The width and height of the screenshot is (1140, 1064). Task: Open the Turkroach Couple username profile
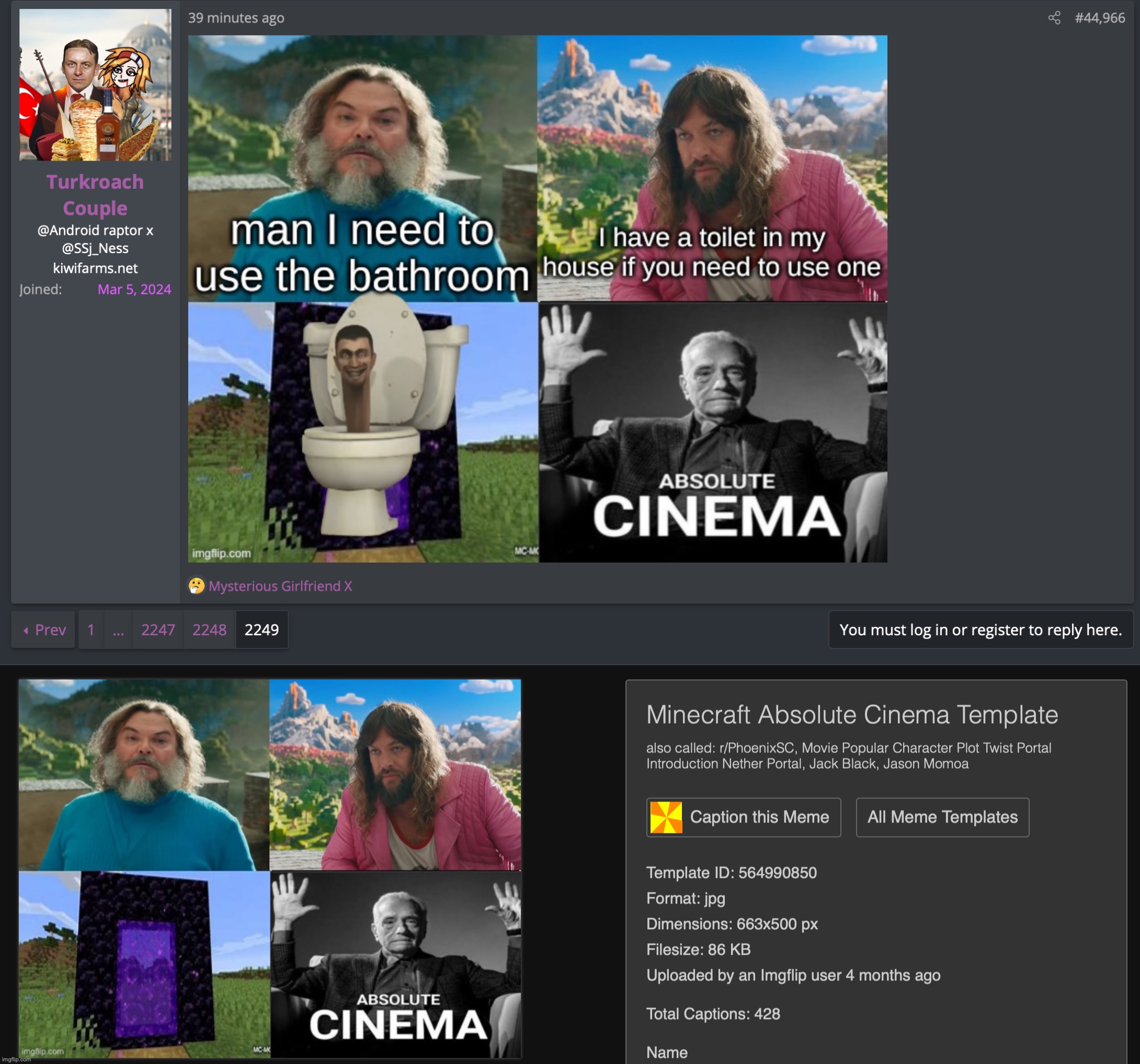click(95, 195)
